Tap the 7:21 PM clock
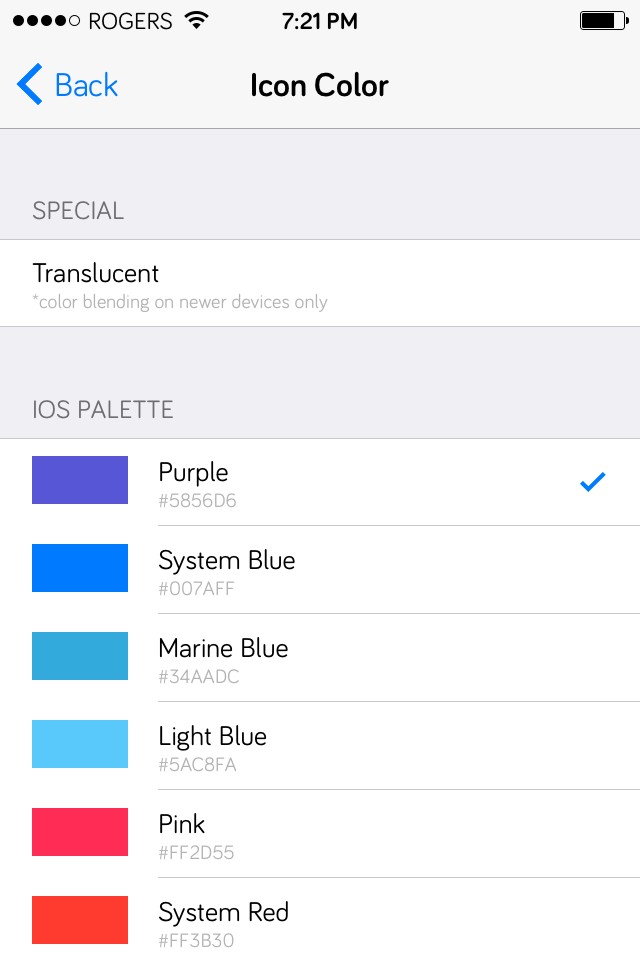Screen dimensions: 640x960 (320, 20)
